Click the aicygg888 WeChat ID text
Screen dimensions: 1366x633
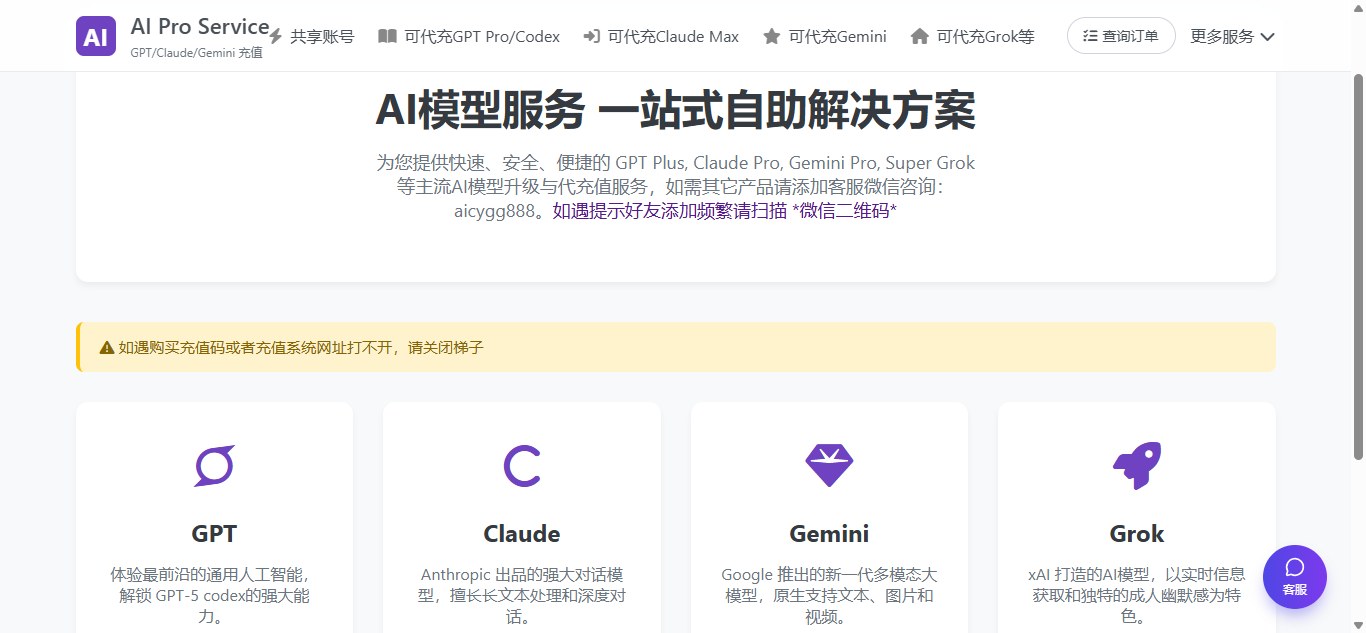[x=495, y=211]
